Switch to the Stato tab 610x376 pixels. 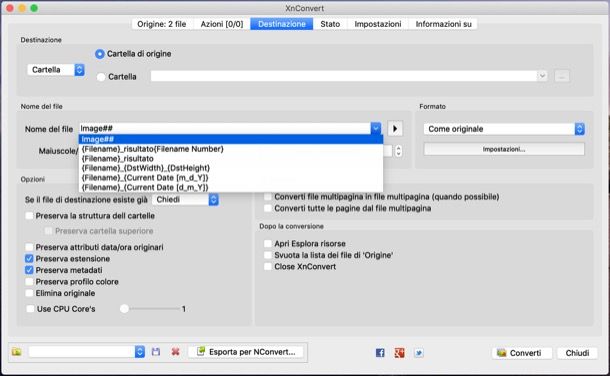click(x=330, y=24)
